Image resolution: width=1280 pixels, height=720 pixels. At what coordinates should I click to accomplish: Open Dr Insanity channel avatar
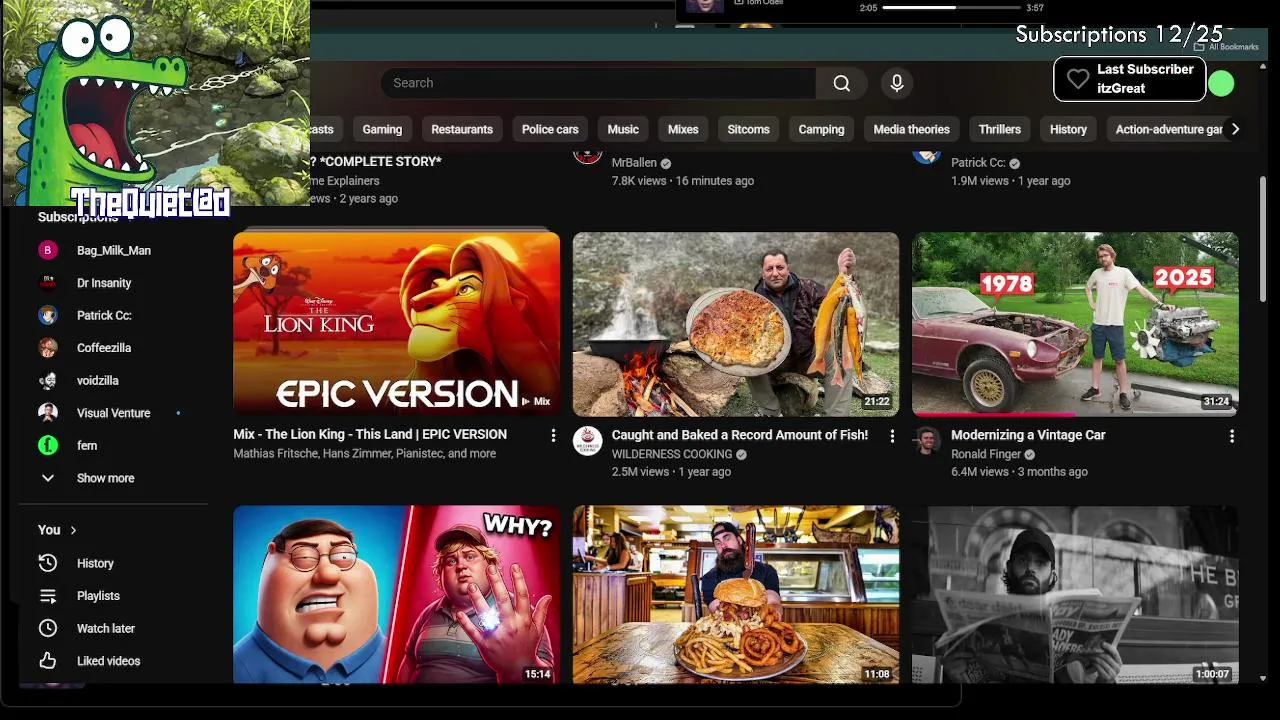[48, 283]
